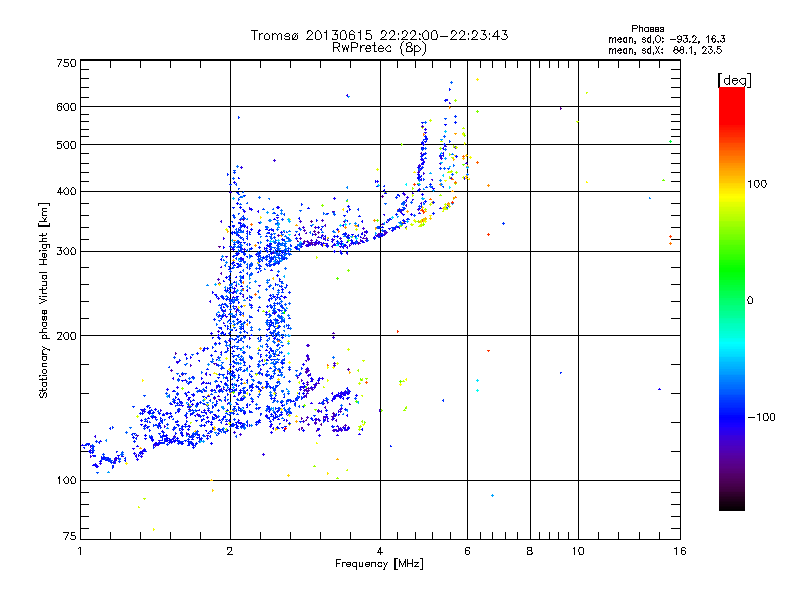Click the y-axis '200' tick label
This screenshot has height=600, width=800.
click(66, 336)
